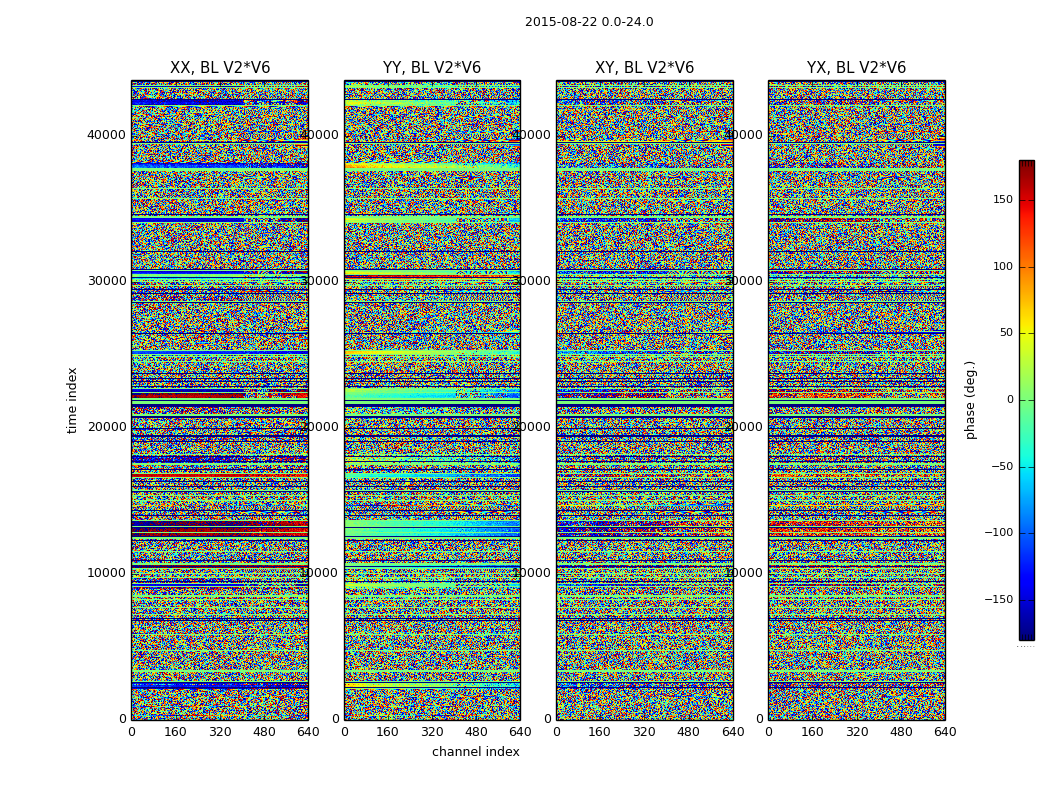1050x800 pixels.
Task: Click the XX plot x-tick 480
Action: [264, 732]
